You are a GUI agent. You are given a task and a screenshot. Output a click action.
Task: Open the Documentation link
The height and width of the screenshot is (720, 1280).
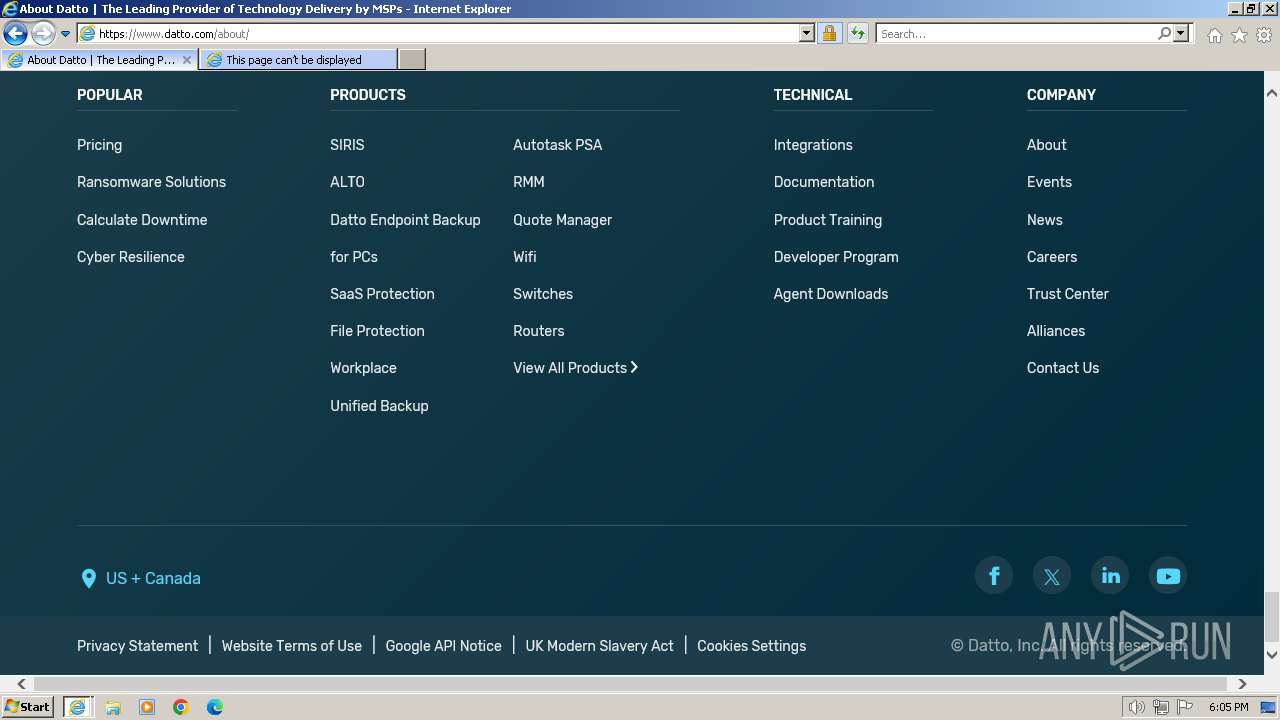coord(824,182)
